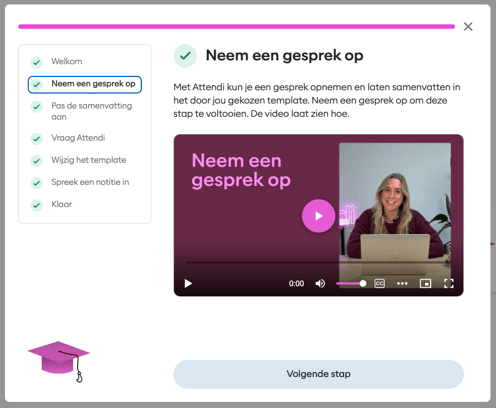Enter fullscreen video mode

pos(449,284)
